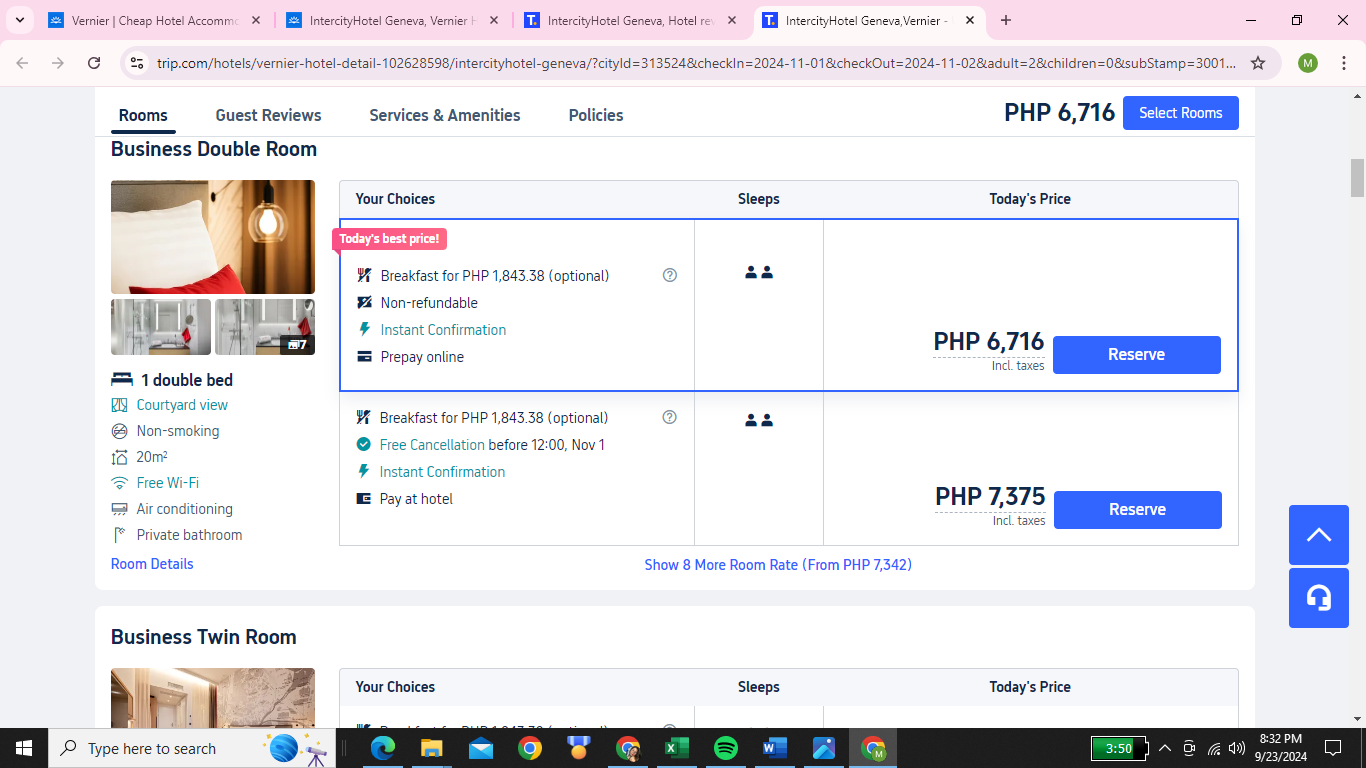The image size is (1366, 768).
Task: Open the photo gallery thumbnail showing 7
Action: coord(265,327)
